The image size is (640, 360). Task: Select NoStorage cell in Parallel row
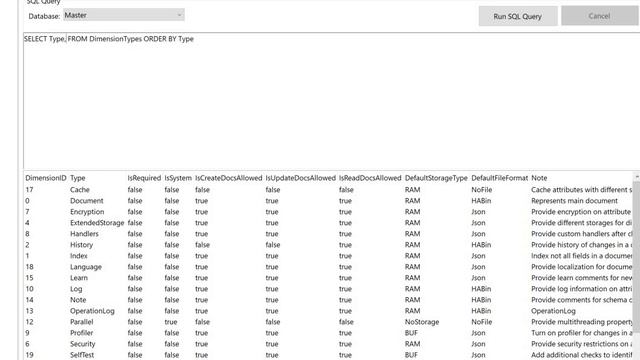point(422,322)
